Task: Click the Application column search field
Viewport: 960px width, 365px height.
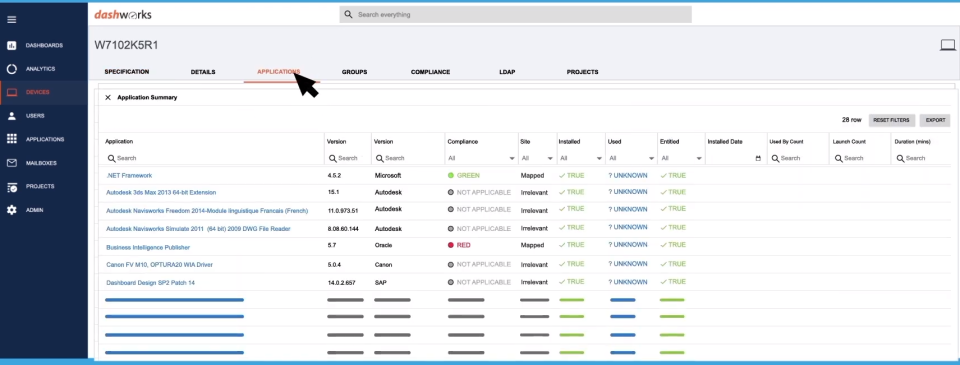Action: click(x=214, y=158)
